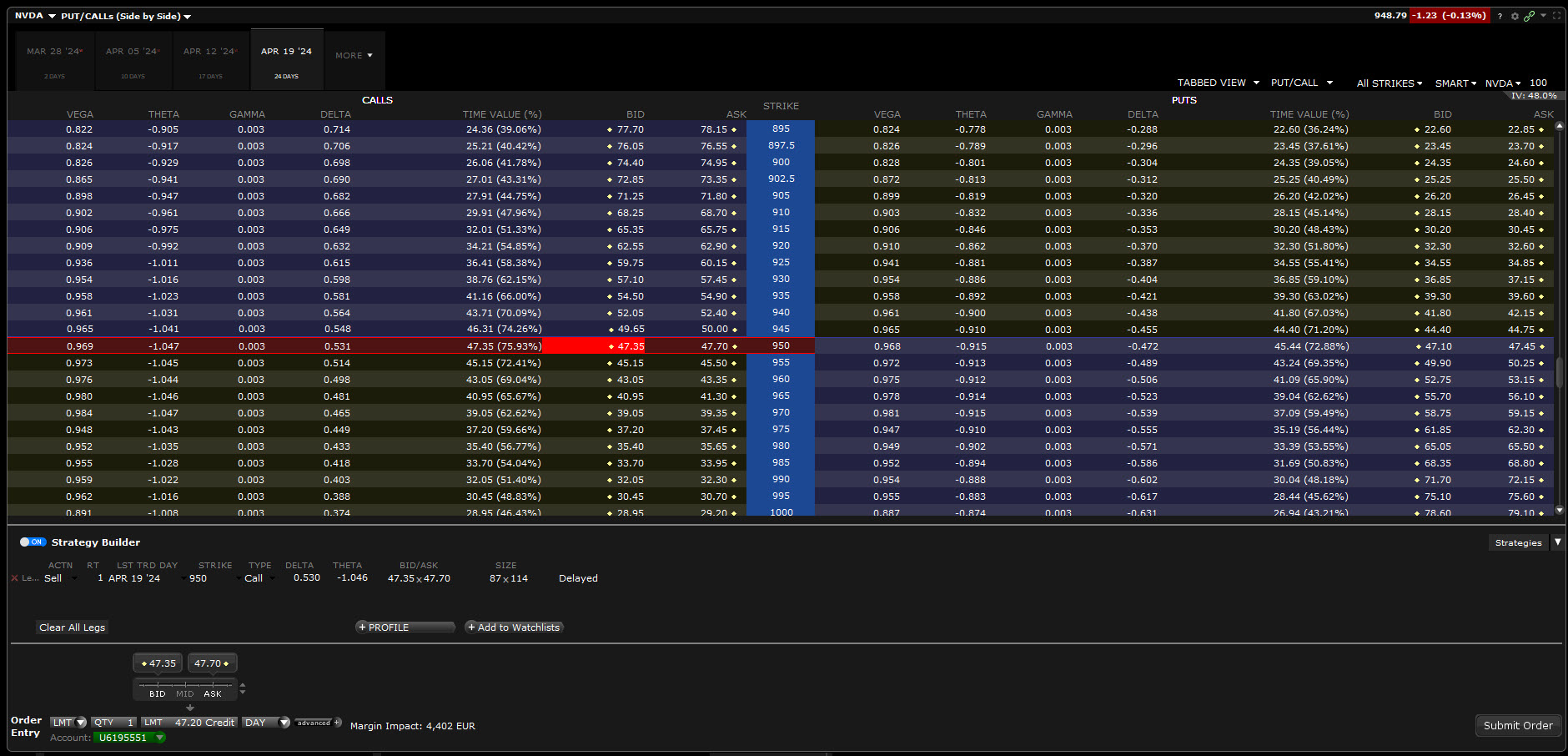Open the settings gear icon
This screenshot has width=1568, height=756.
point(1515,16)
